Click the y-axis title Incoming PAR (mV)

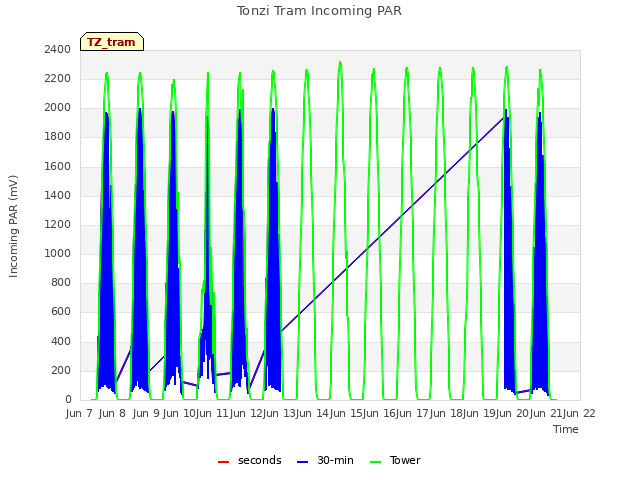coord(13,226)
